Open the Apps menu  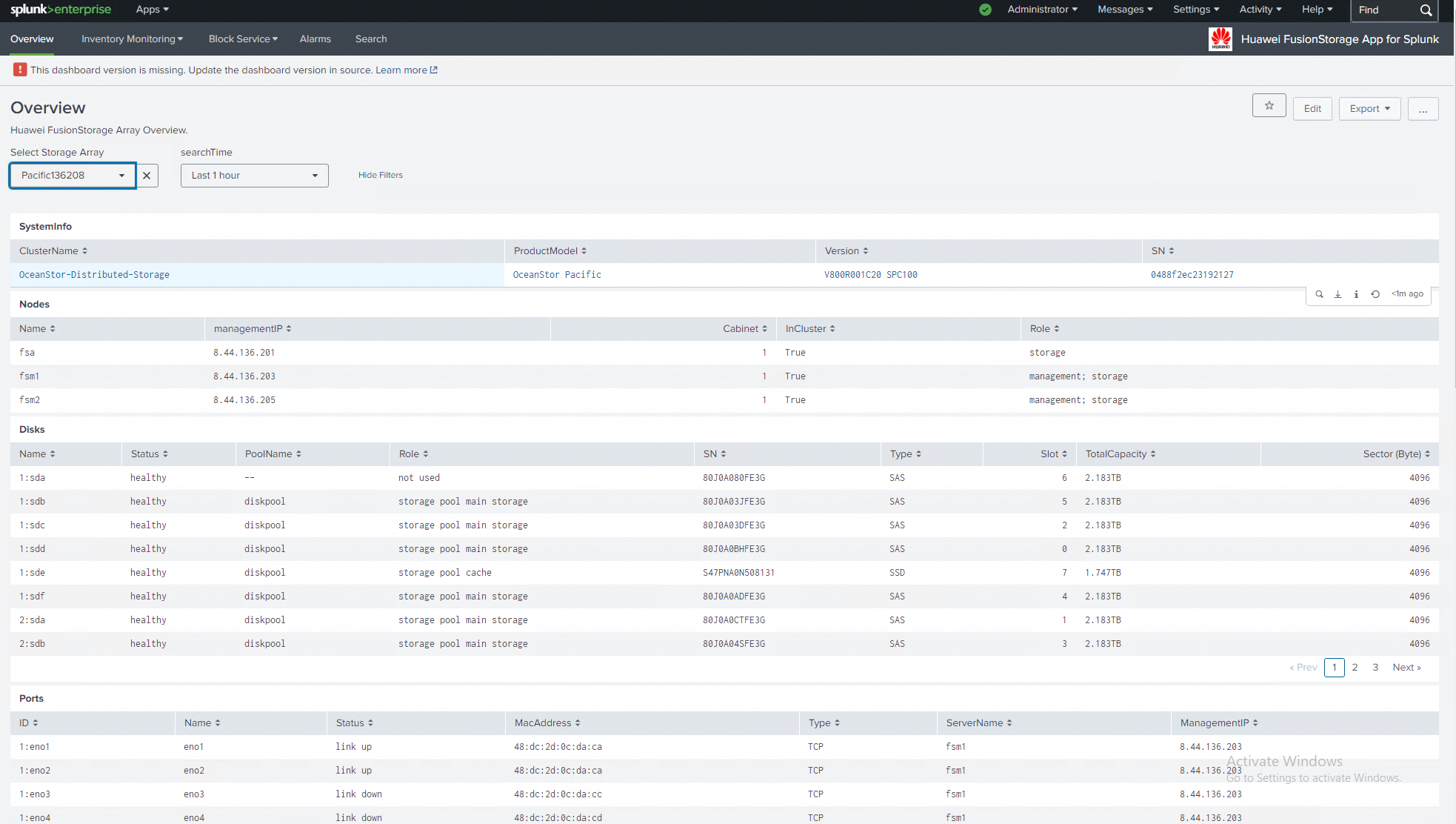tap(153, 10)
